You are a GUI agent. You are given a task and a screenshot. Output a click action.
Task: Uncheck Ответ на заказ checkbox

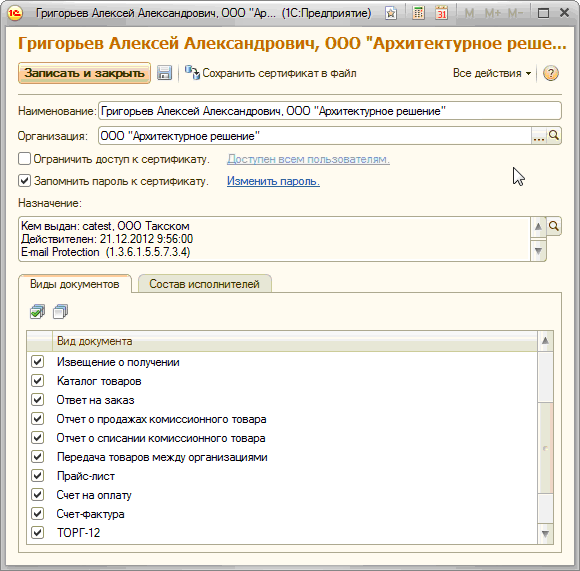[x=37, y=399]
